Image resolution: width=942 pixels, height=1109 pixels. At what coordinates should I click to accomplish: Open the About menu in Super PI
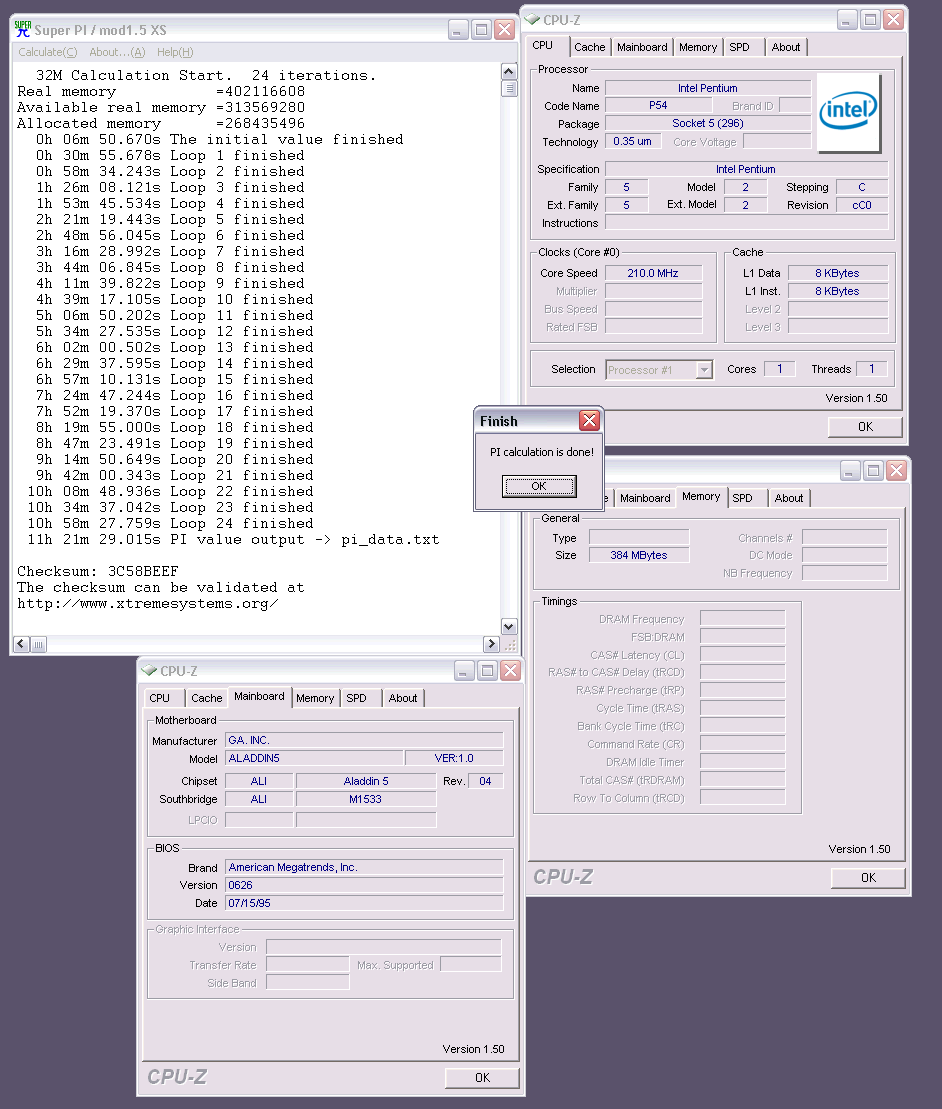(x=117, y=52)
